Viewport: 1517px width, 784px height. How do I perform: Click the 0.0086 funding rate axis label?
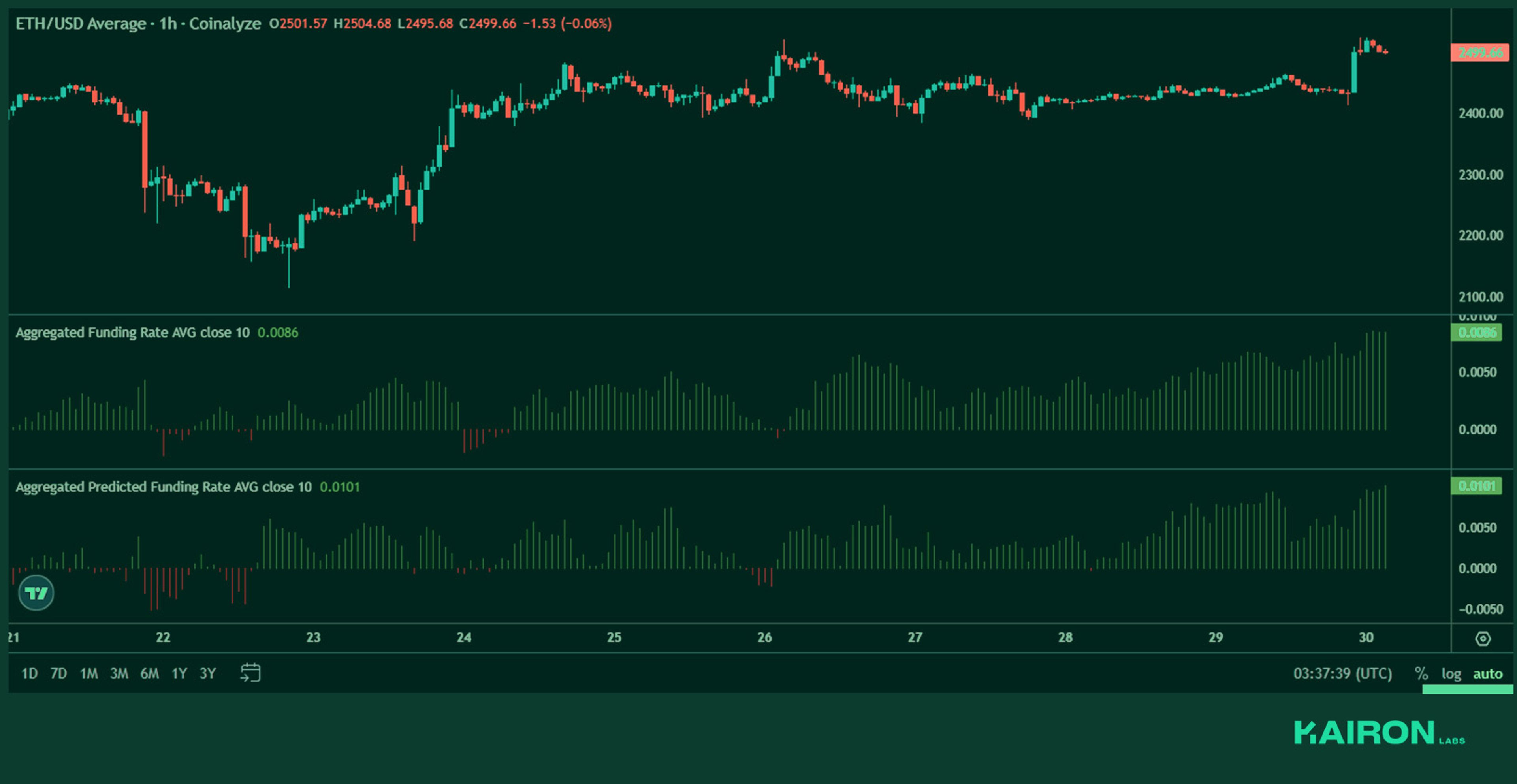click(x=1476, y=333)
